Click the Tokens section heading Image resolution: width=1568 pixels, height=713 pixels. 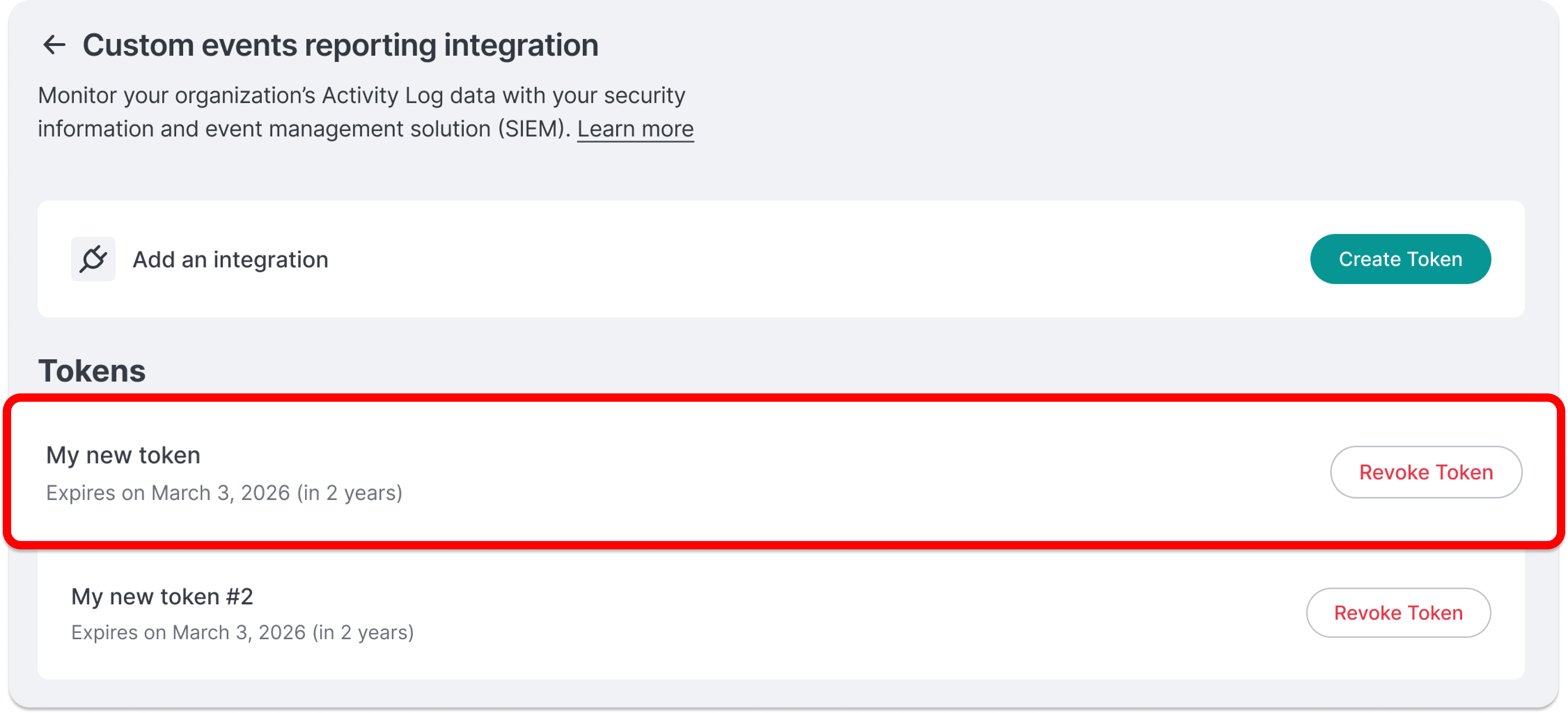coord(92,371)
